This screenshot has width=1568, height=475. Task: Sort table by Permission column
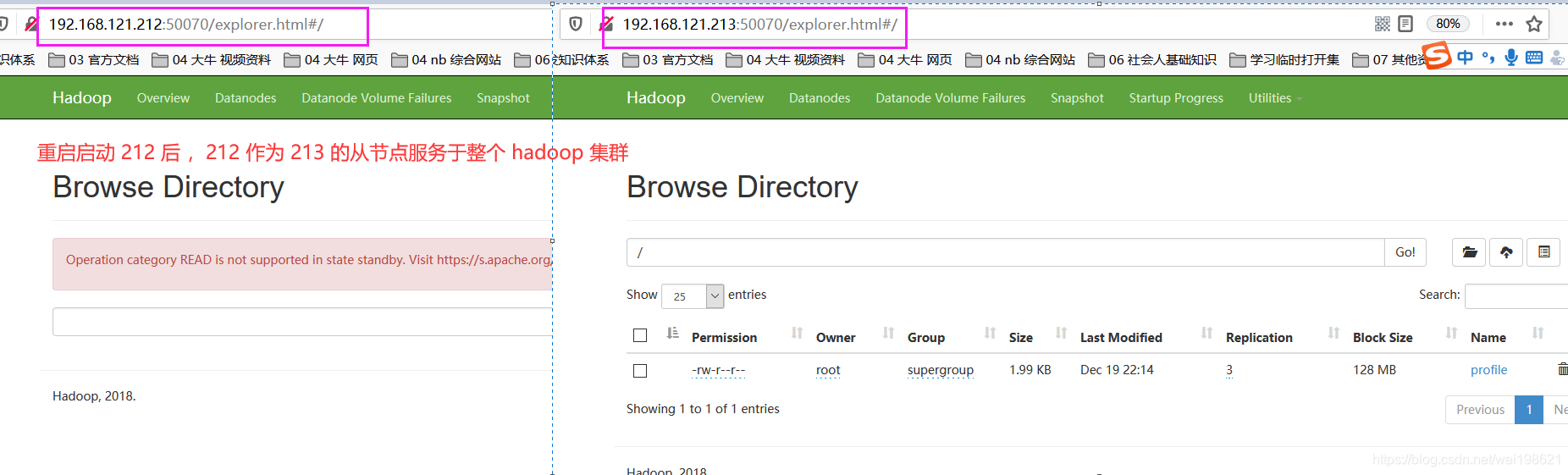pos(725,337)
